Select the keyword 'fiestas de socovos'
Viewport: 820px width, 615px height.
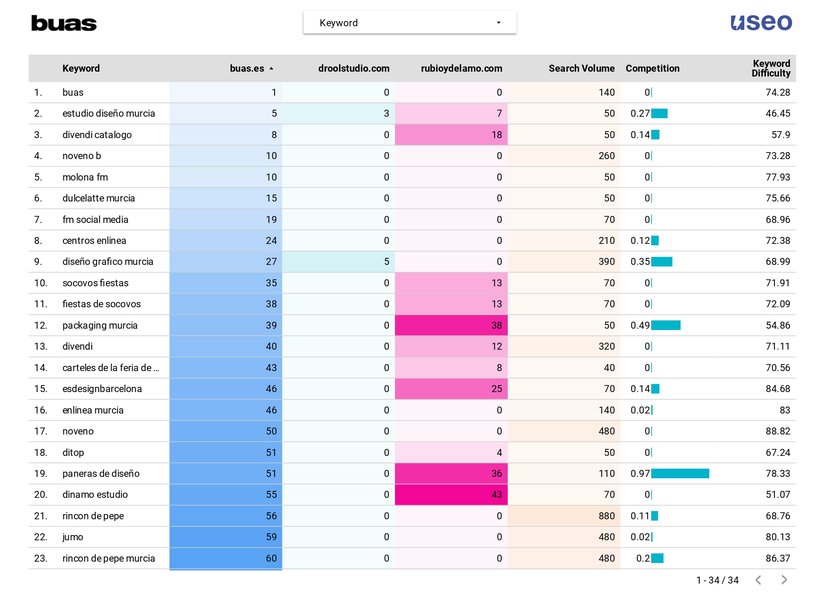[101, 304]
